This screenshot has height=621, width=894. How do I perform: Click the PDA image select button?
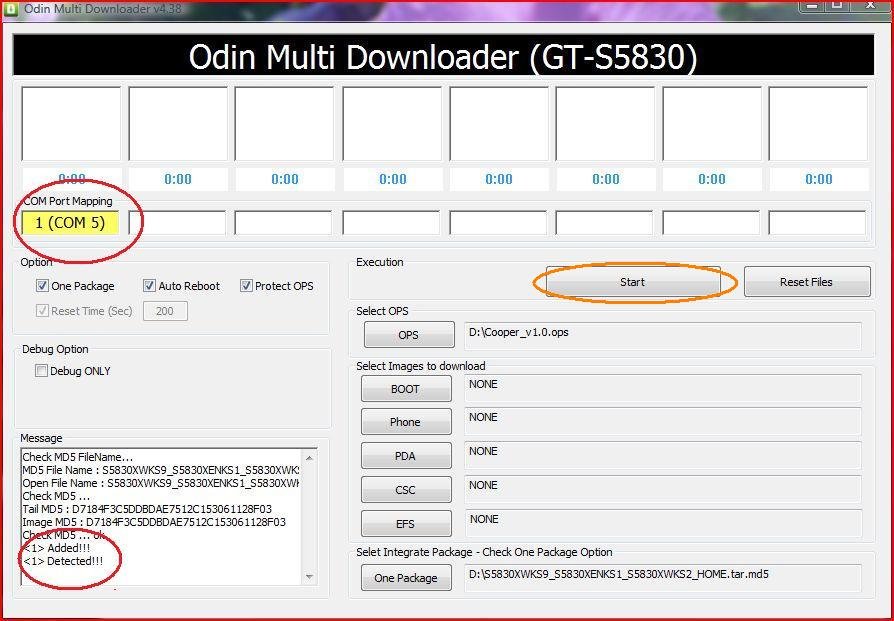tap(405, 456)
